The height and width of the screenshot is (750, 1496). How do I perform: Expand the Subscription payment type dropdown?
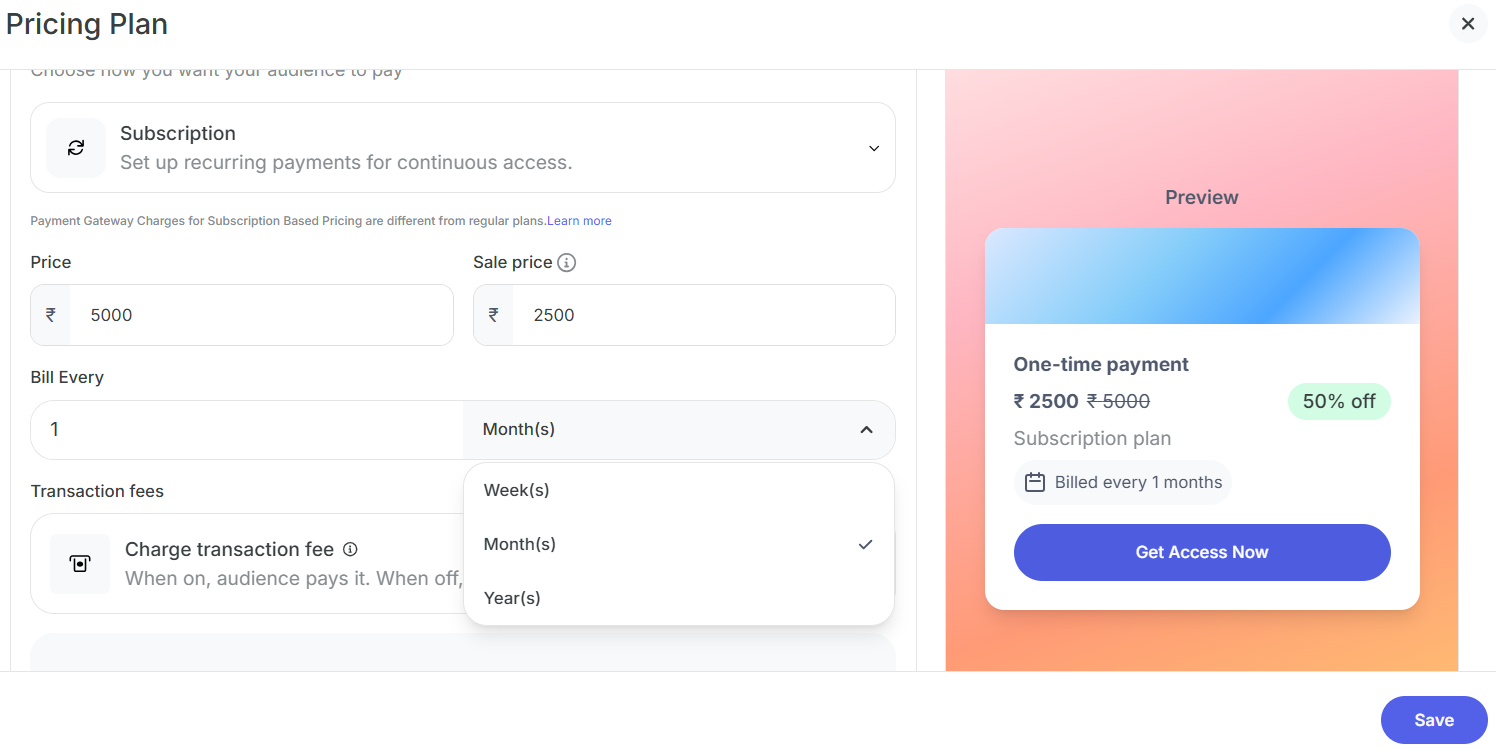(x=873, y=148)
